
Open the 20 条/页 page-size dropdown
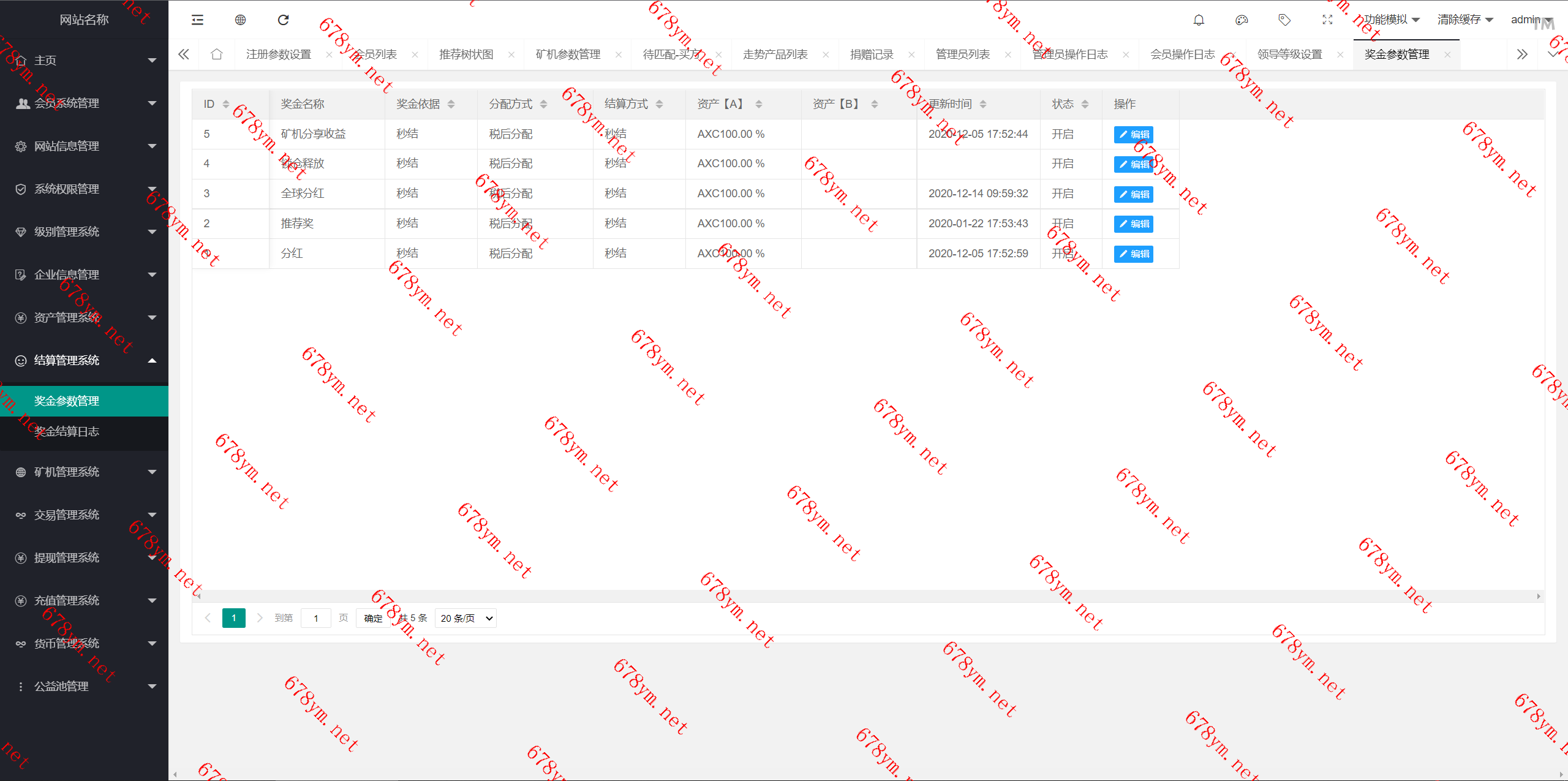coord(466,618)
